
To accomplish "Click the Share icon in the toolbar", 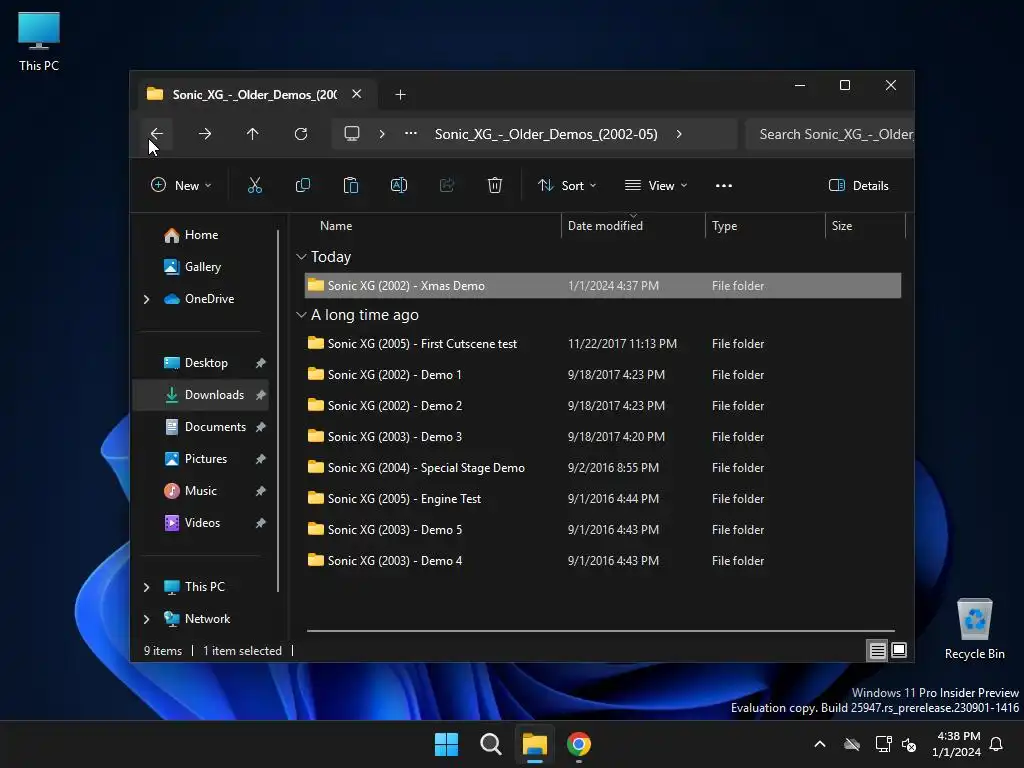I will (x=447, y=185).
